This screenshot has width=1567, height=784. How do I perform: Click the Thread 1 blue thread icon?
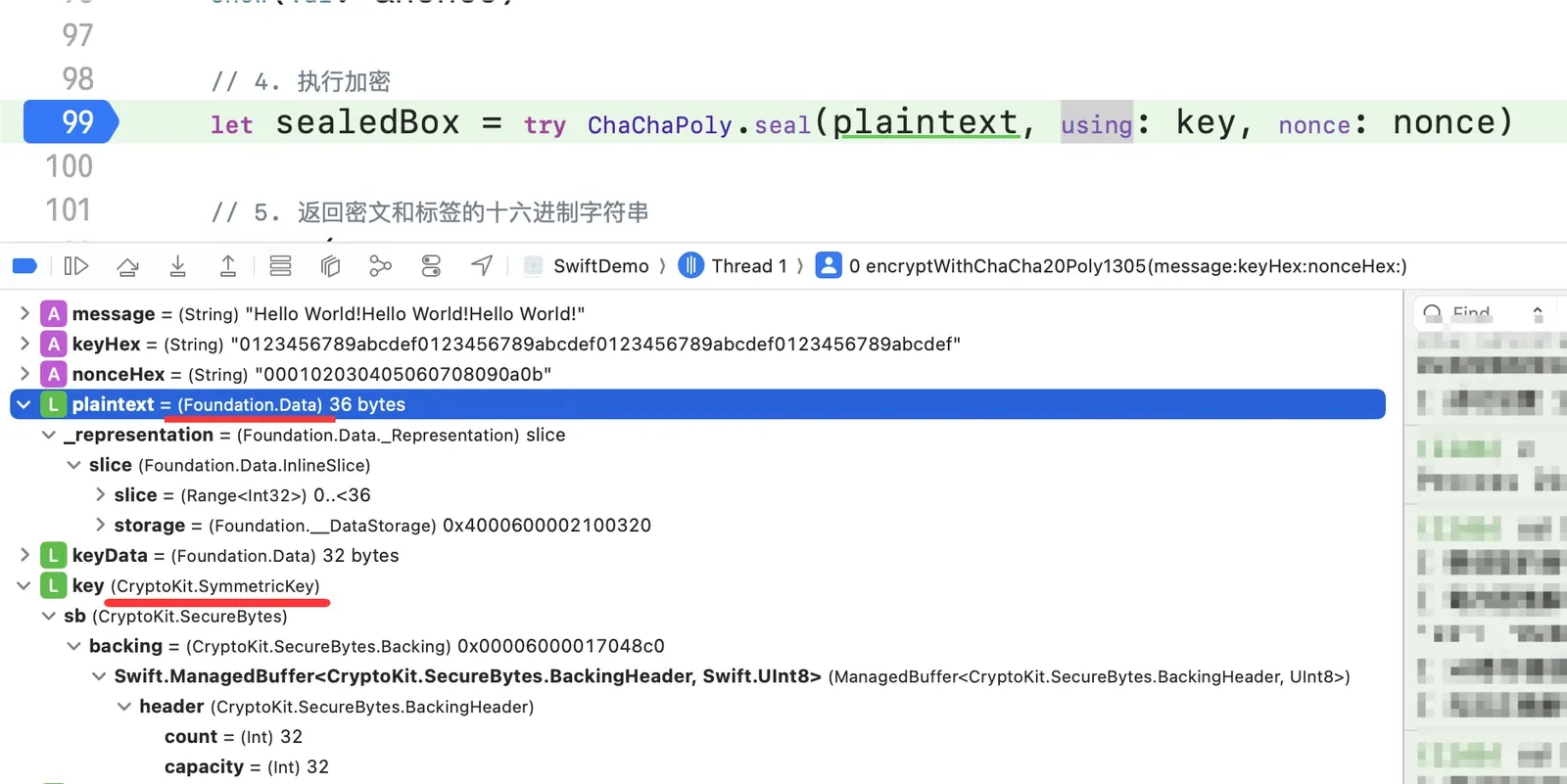click(x=691, y=265)
